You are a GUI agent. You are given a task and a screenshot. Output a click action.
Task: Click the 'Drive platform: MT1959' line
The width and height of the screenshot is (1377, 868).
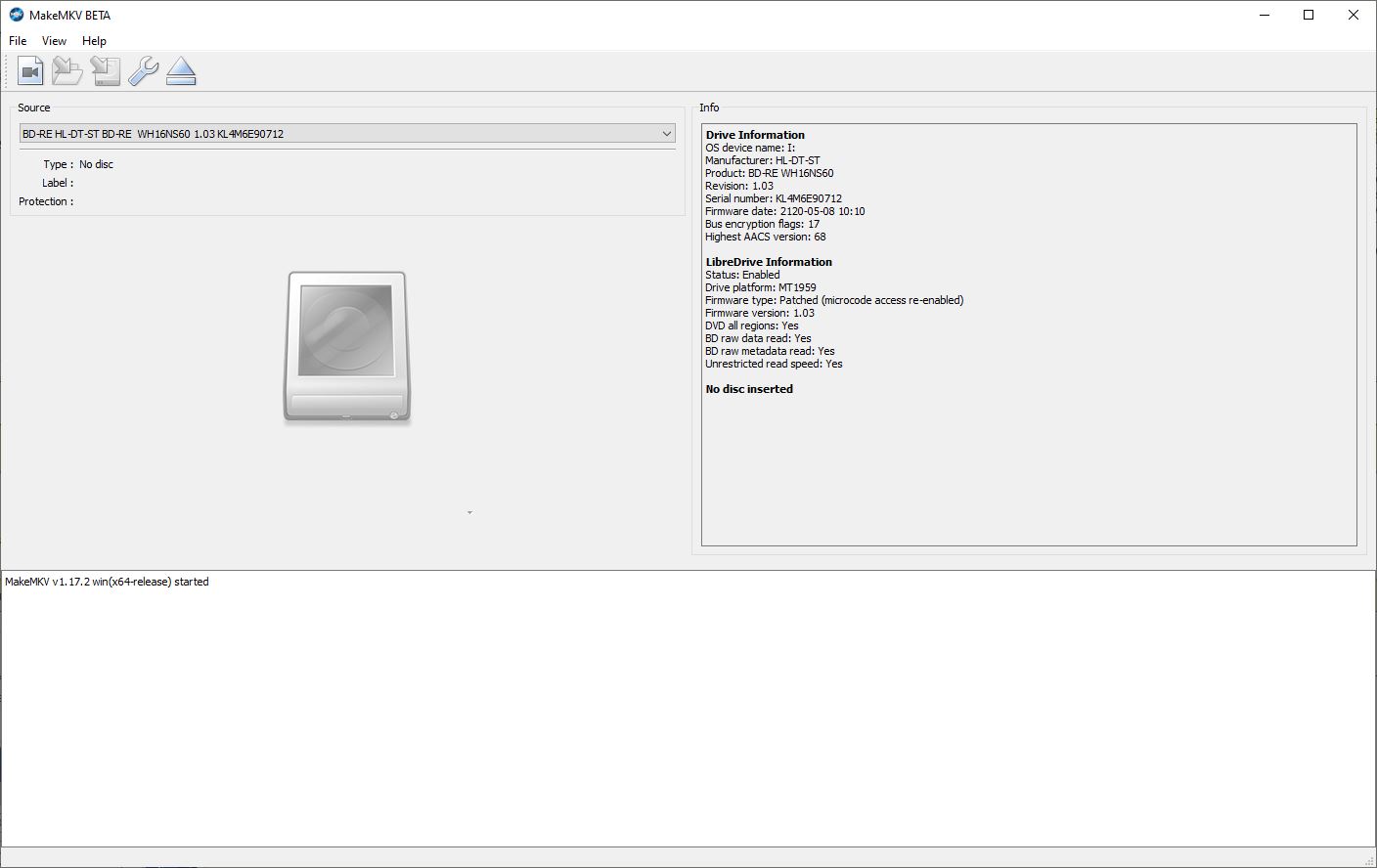point(761,287)
